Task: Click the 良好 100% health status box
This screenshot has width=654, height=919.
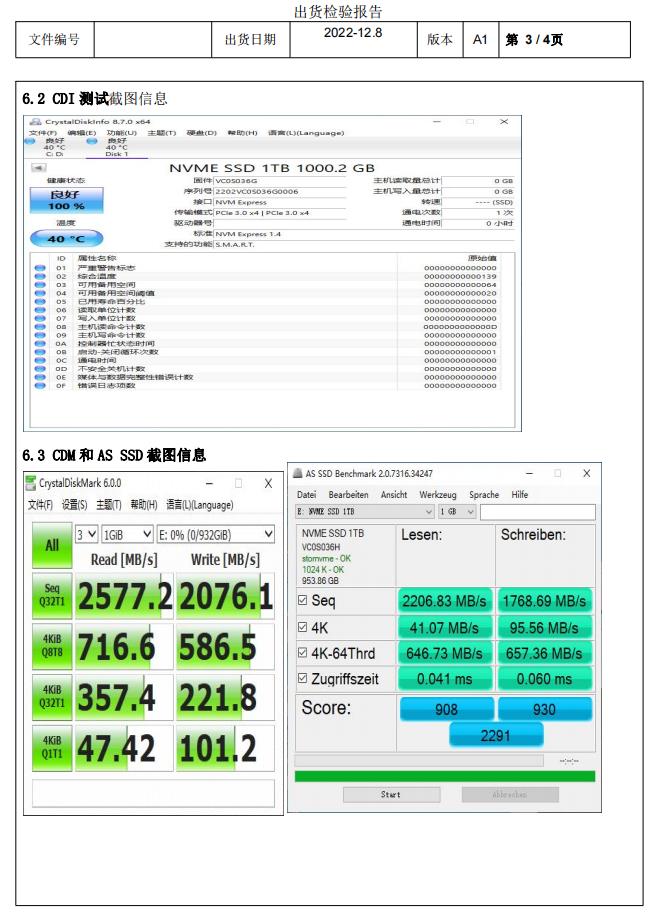Action: pyautogui.click(x=66, y=199)
